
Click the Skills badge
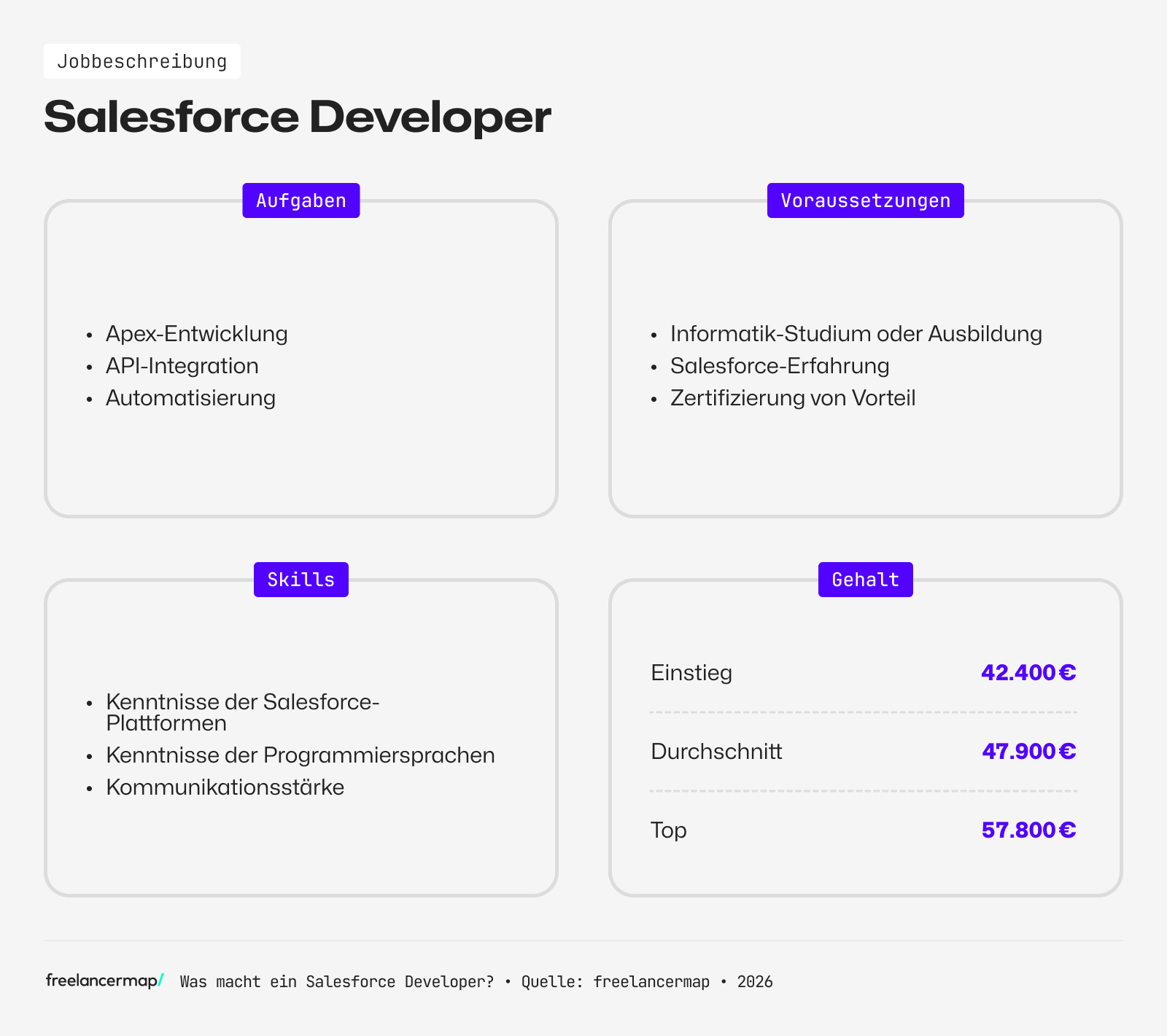301,579
